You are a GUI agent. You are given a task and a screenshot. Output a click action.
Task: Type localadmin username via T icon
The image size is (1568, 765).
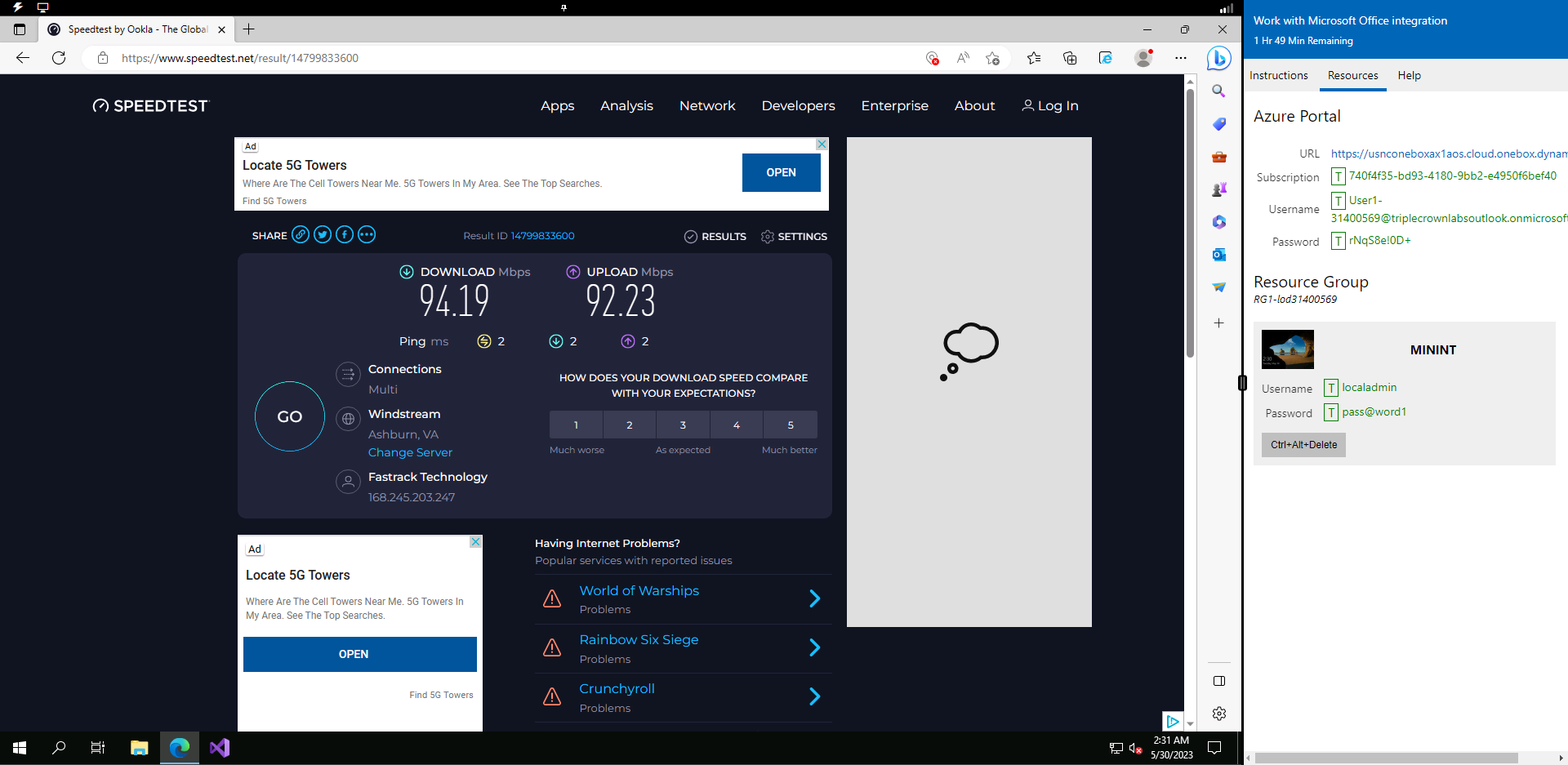point(1331,388)
